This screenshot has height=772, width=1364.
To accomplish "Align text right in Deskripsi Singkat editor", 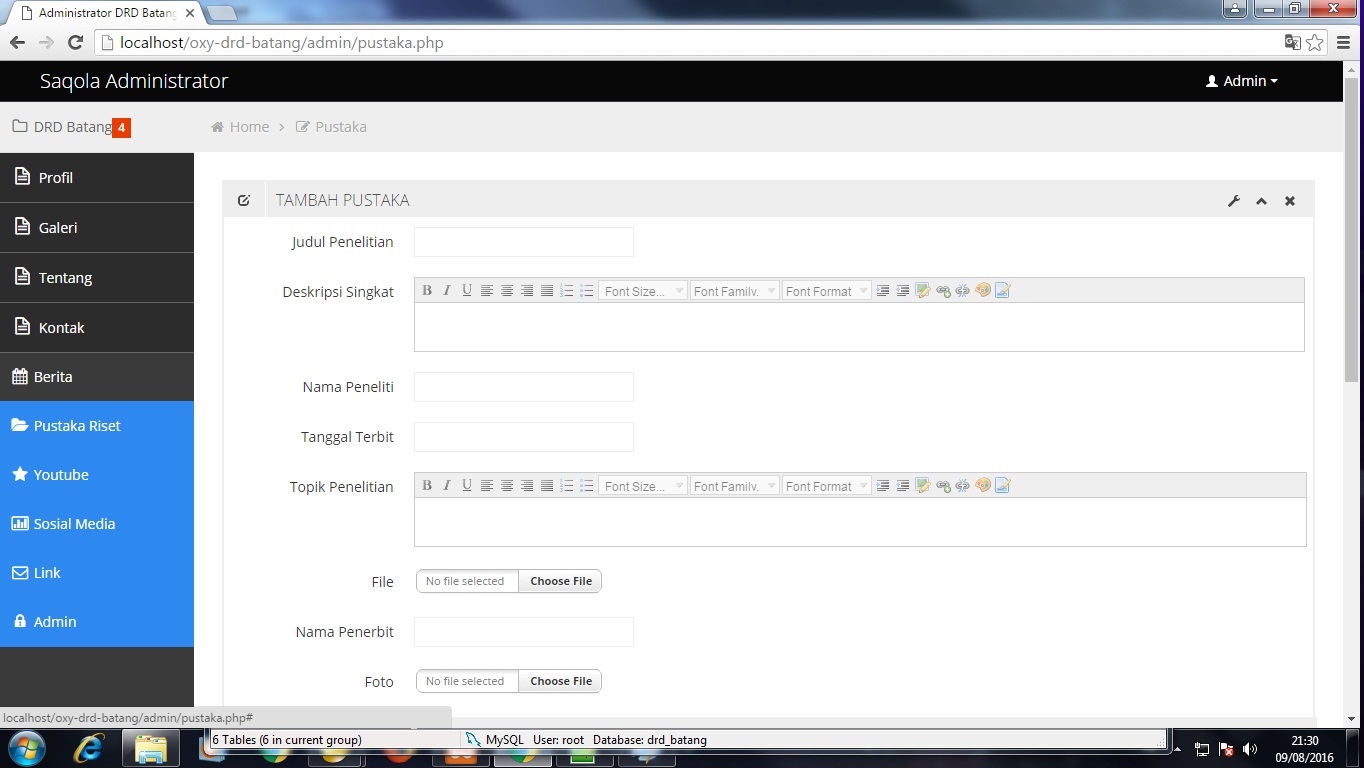I will pyautogui.click(x=527, y=291).
